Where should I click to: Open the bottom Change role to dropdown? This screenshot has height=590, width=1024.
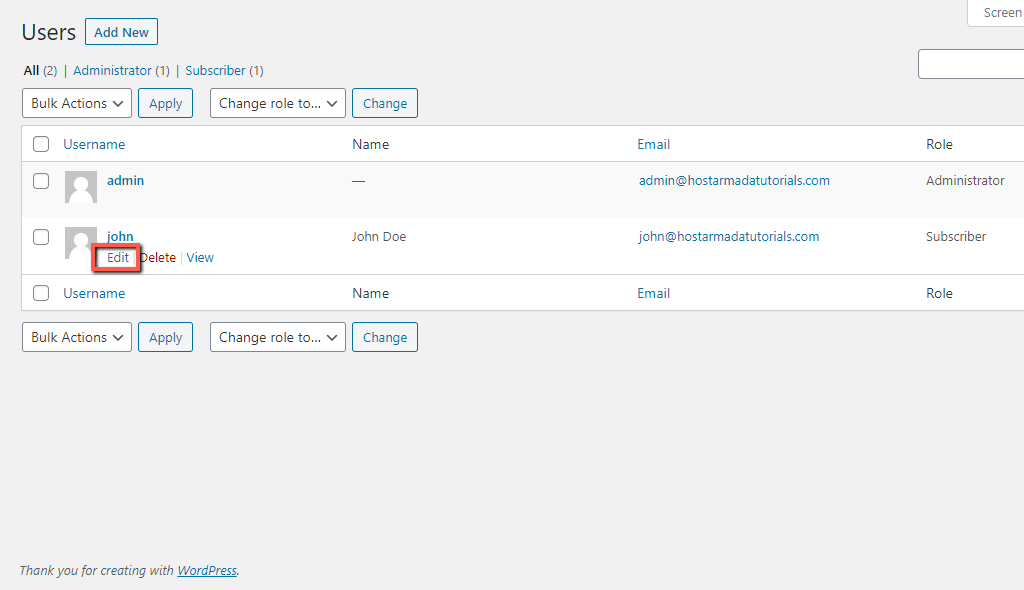tap(278, 337)
